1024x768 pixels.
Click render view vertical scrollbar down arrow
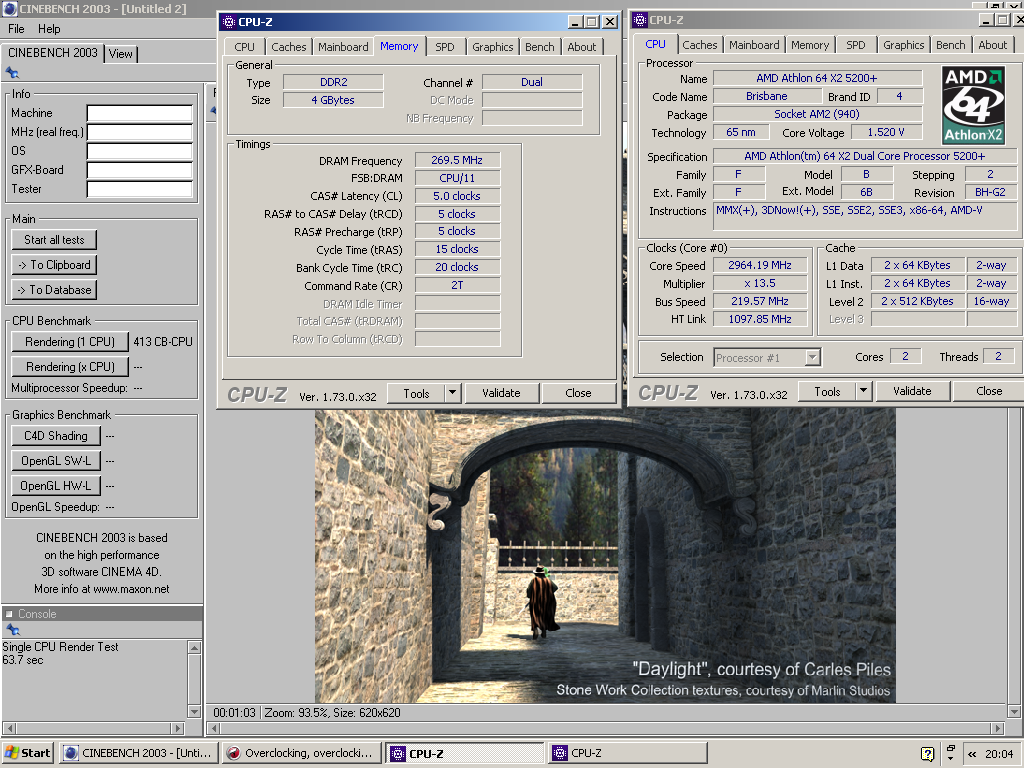click(1014, 712)
